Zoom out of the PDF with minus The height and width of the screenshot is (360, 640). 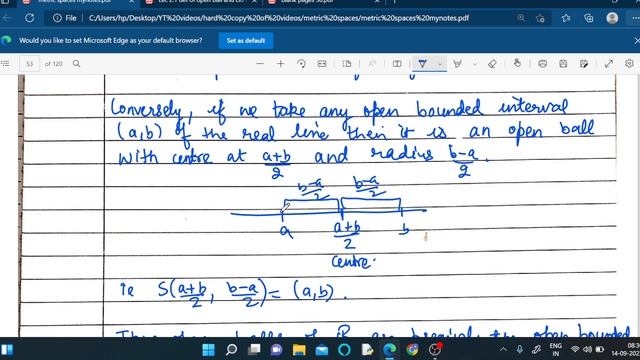pyautogui.click(x=260, y=64)
